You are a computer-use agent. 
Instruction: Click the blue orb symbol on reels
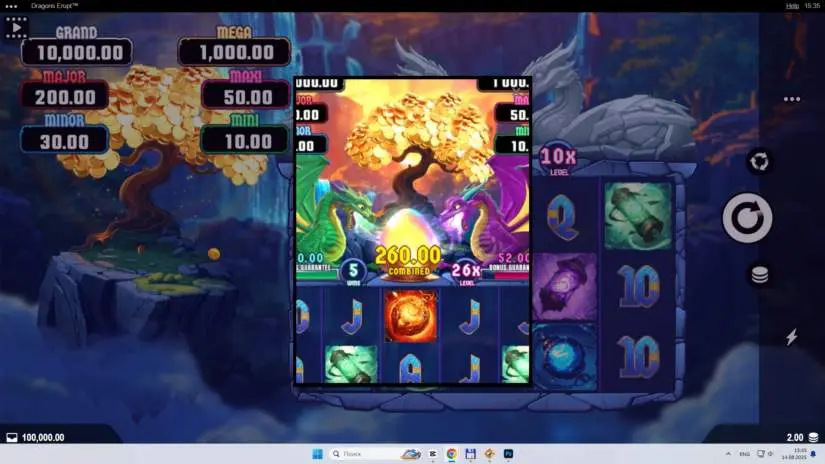[x=565, y=356]
